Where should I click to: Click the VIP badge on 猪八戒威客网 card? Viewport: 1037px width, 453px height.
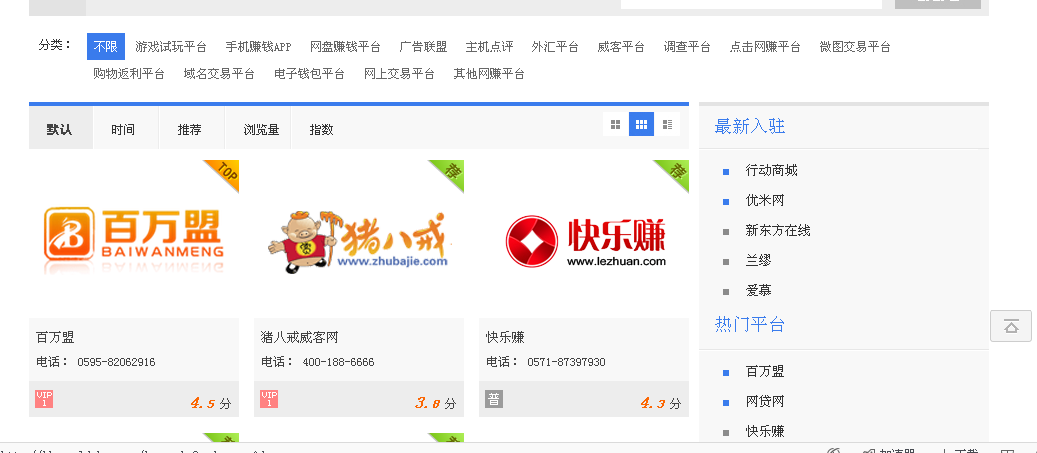269,399
